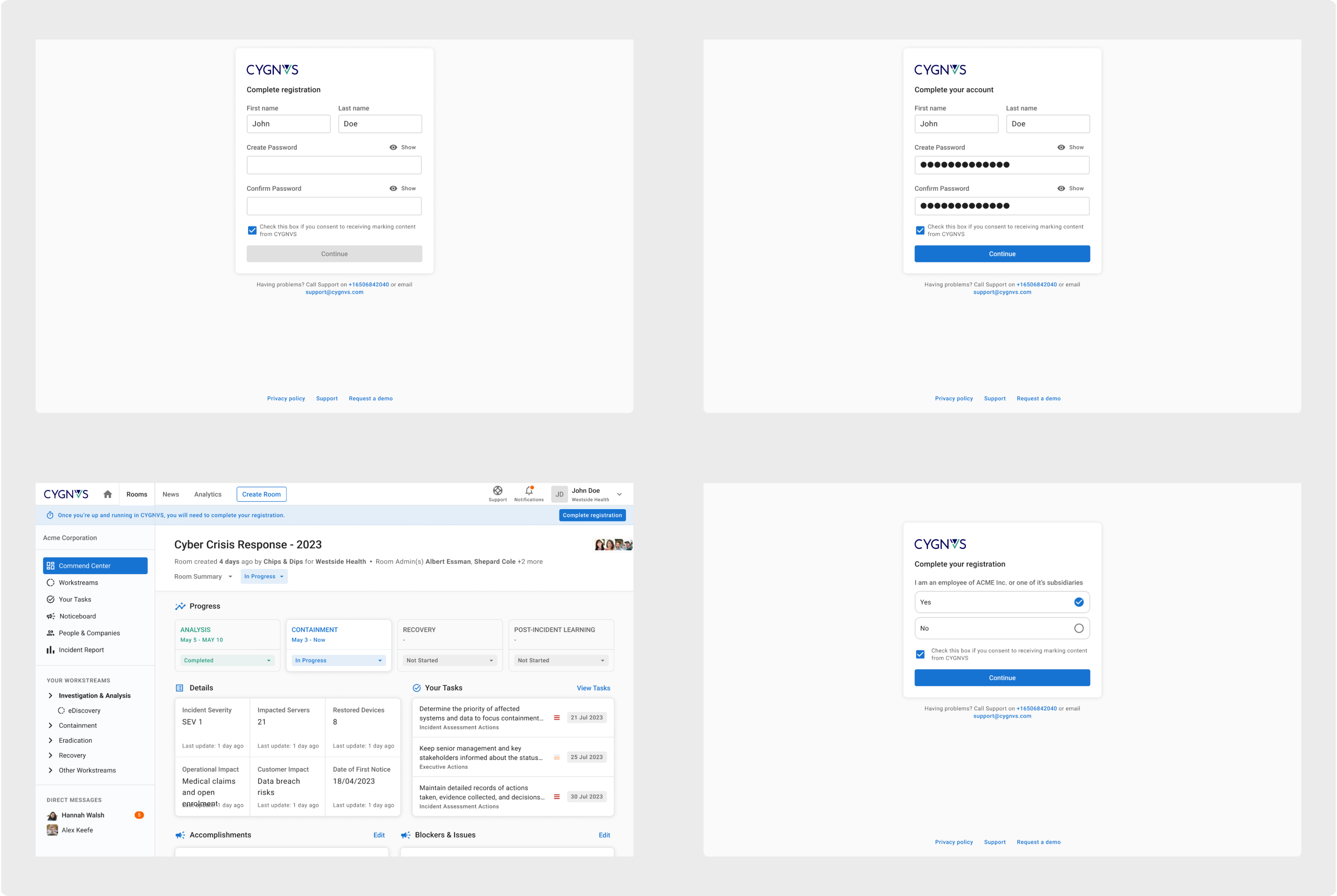
Task: Click priority icon on 25 Jul 2023 task
Action: tap(557, 757)
